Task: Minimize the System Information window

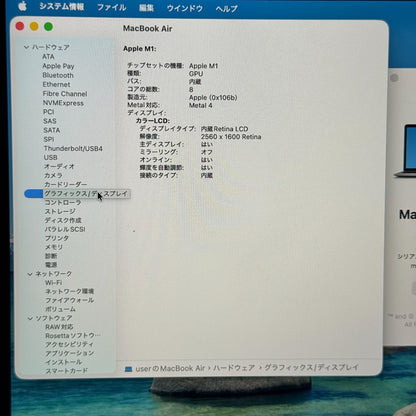Action: pos(34,26)
